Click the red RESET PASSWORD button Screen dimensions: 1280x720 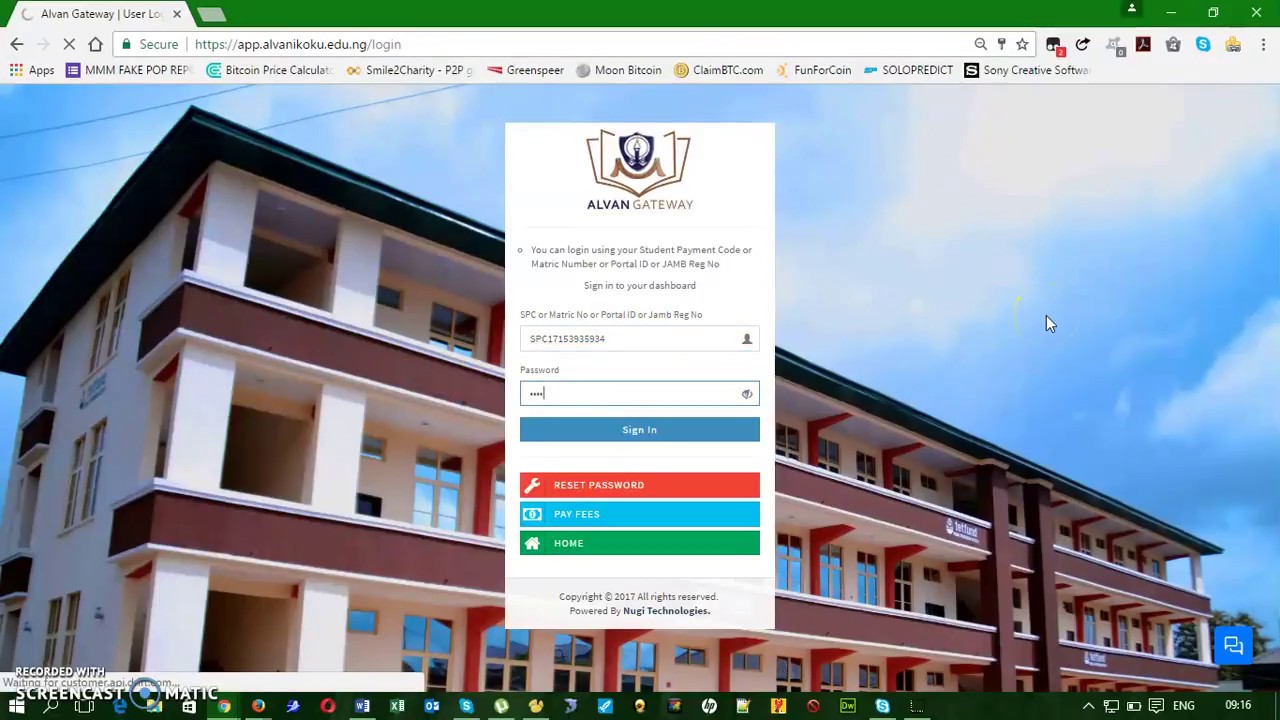click(639, 485)
